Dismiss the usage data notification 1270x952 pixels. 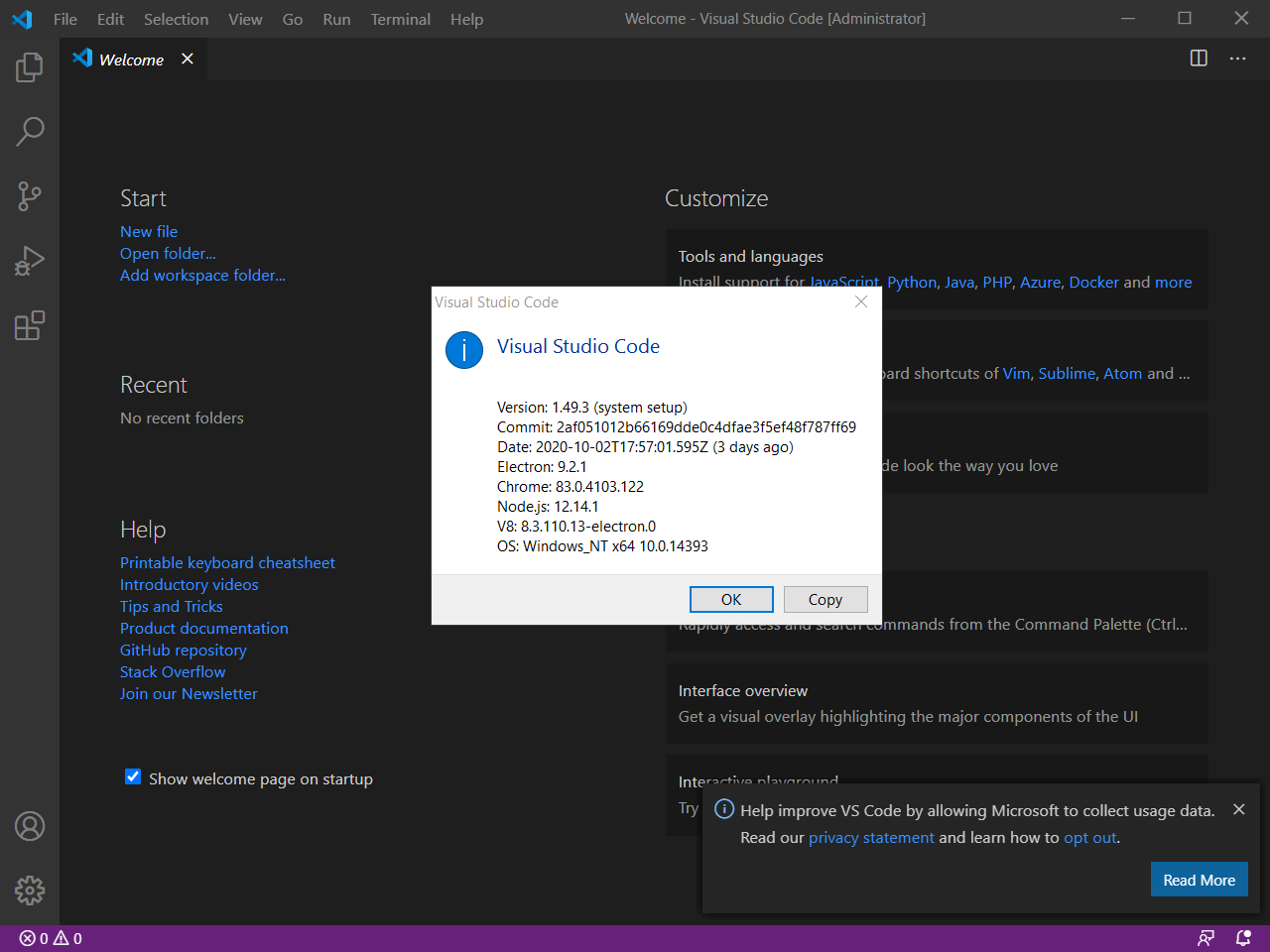pos(1239,809)
